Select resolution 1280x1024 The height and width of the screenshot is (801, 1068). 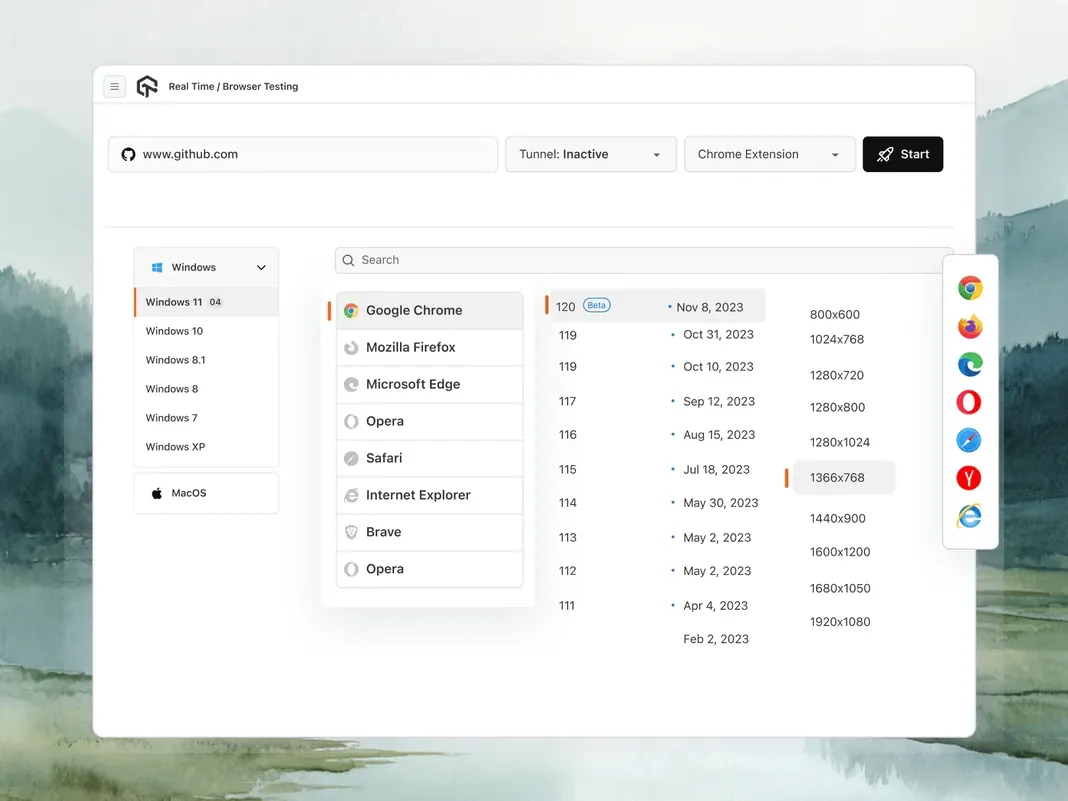pyautogui.click(x=839, y=442)
